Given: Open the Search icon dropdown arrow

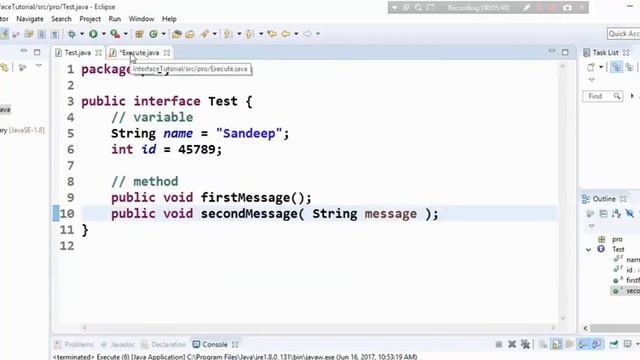Looking at the screenshot, I should click(x=215, y=34).
